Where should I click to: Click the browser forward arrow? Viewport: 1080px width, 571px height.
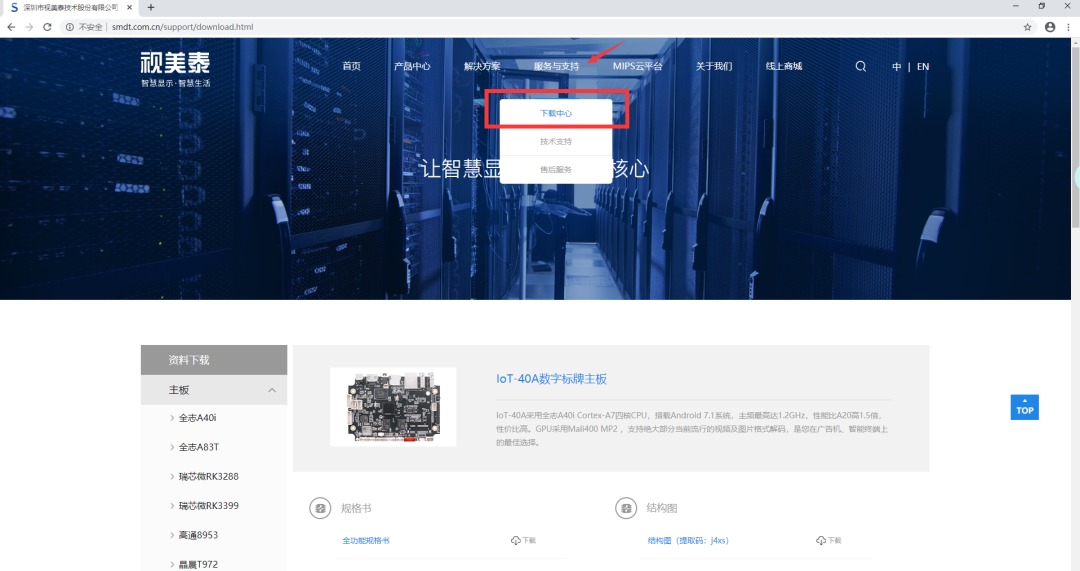(29, 27)
